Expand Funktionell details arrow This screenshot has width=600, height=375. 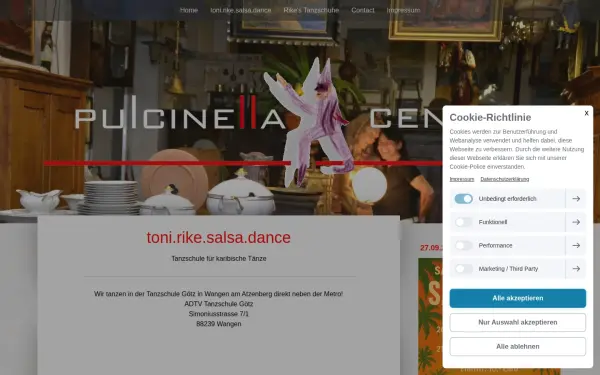[576, 222]
